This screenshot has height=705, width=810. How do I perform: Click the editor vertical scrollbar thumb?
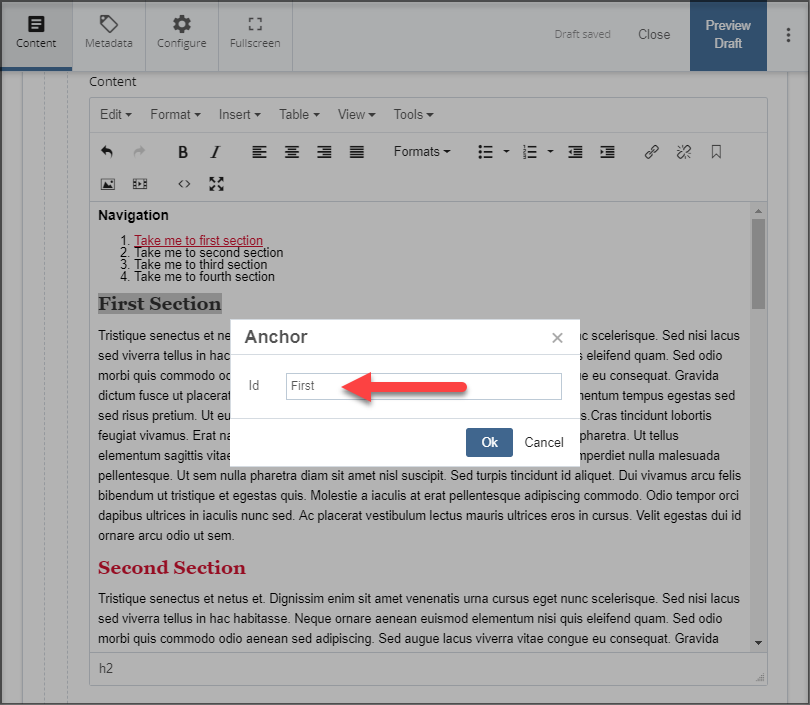[758, 264]
